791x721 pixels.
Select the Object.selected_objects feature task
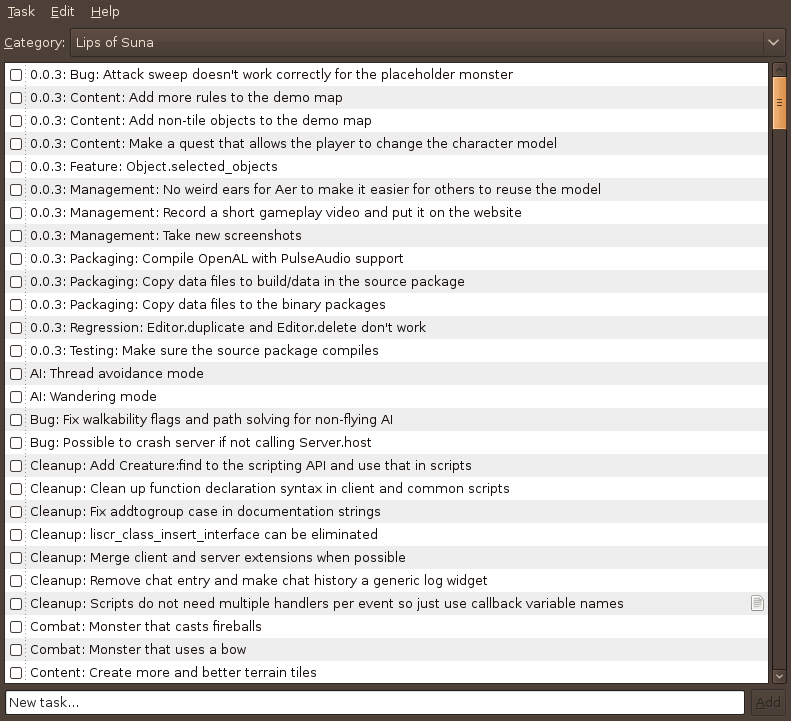154,166
